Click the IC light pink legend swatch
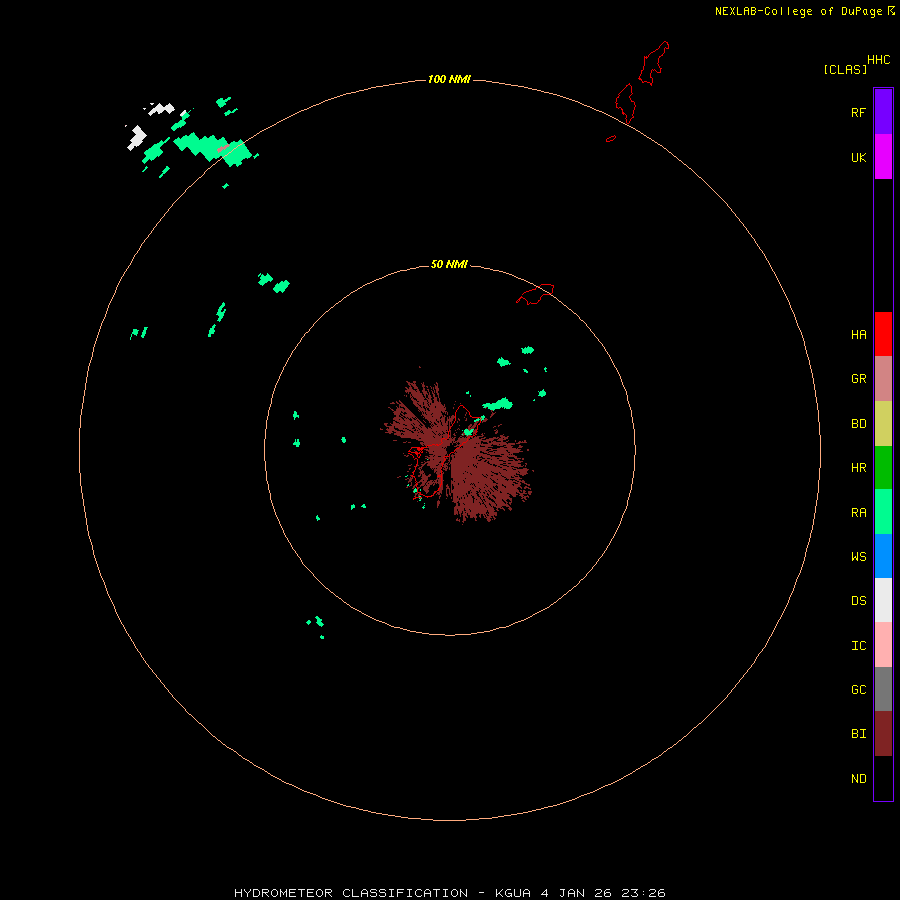900x900 pixels. (883, 645)
